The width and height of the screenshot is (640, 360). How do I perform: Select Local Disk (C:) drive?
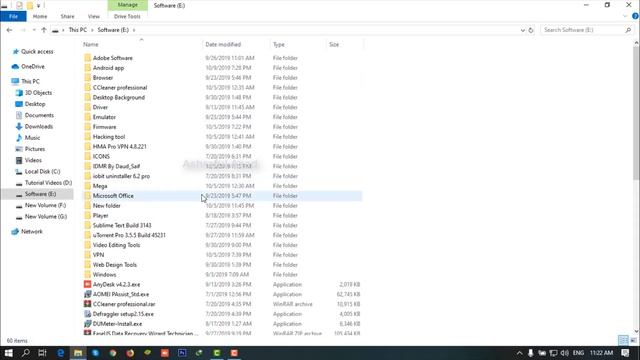pos(42,171)
